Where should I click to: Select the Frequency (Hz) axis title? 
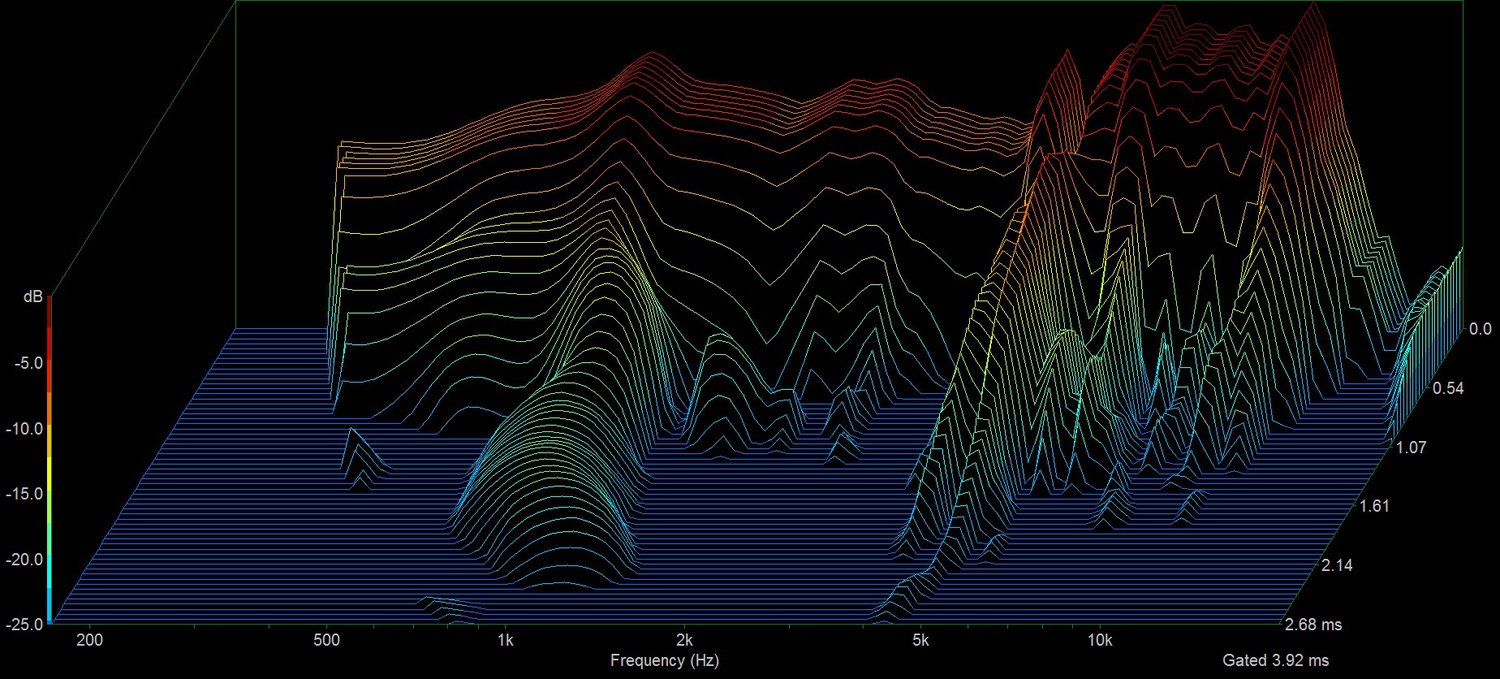click(664, 661)
